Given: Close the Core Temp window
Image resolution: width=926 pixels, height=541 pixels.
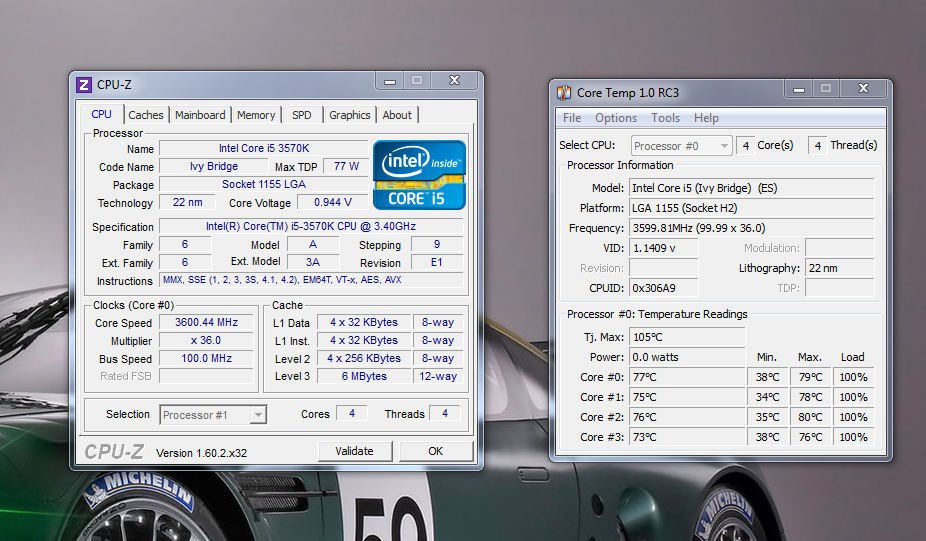Looking at the screenshot, I should [x=863, y=89].
